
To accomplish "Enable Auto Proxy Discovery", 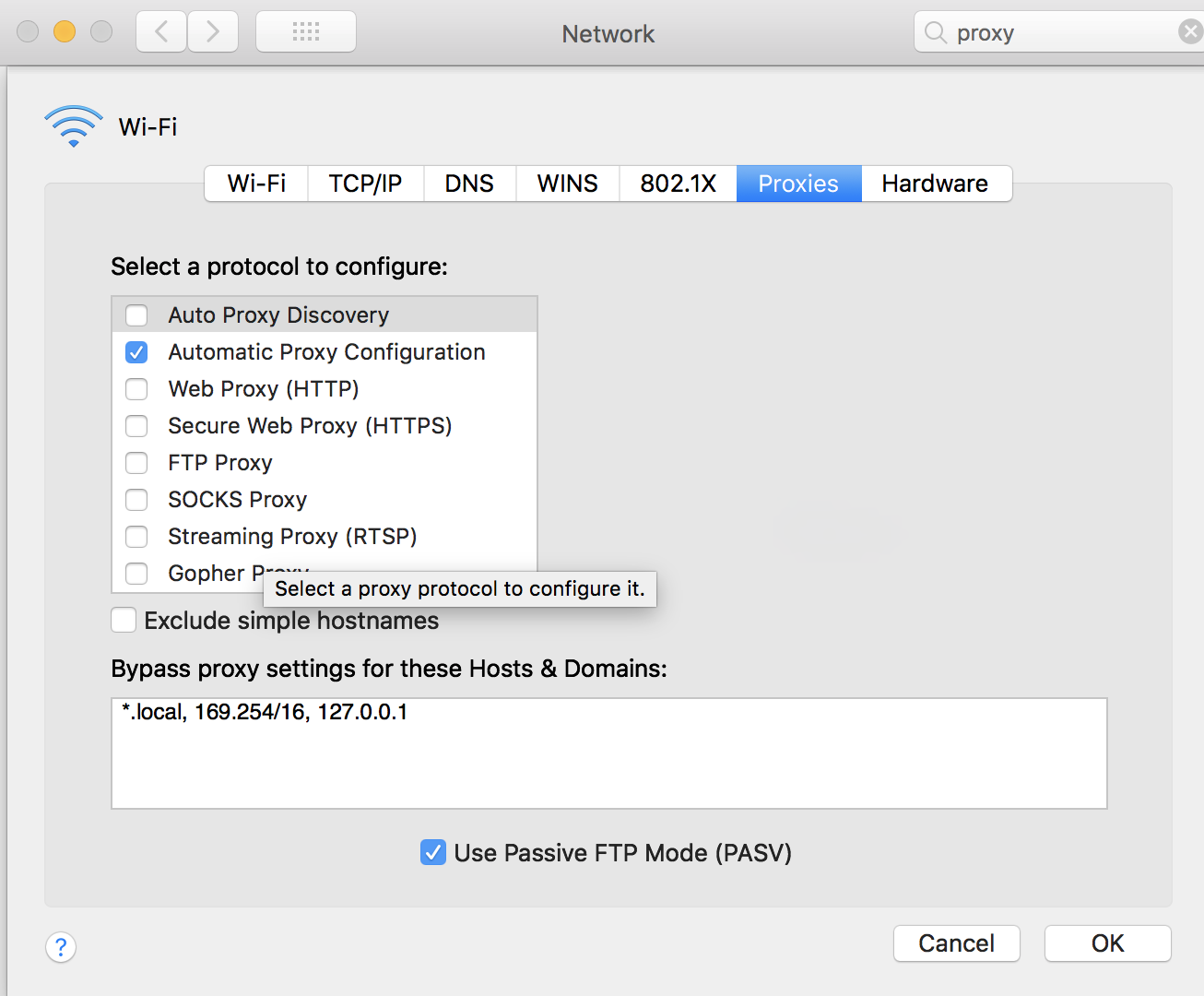I will [136, 314].
